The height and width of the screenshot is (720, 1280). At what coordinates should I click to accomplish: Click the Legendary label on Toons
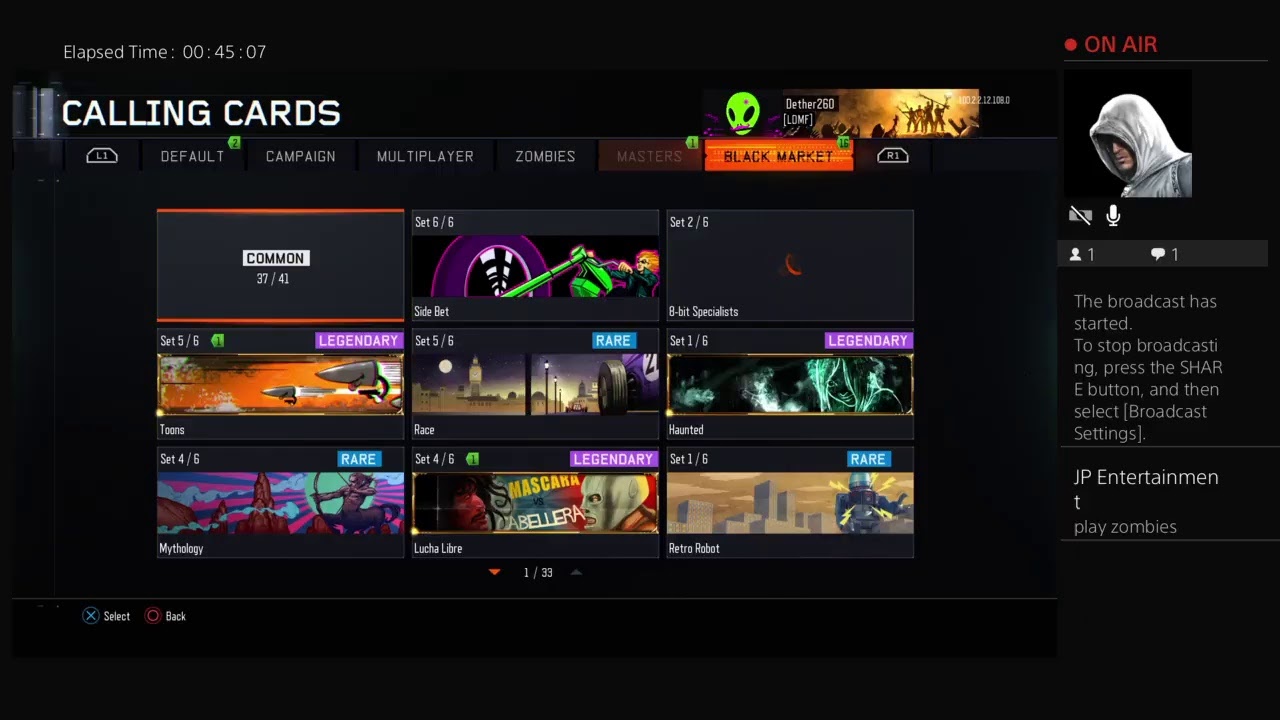358,341
